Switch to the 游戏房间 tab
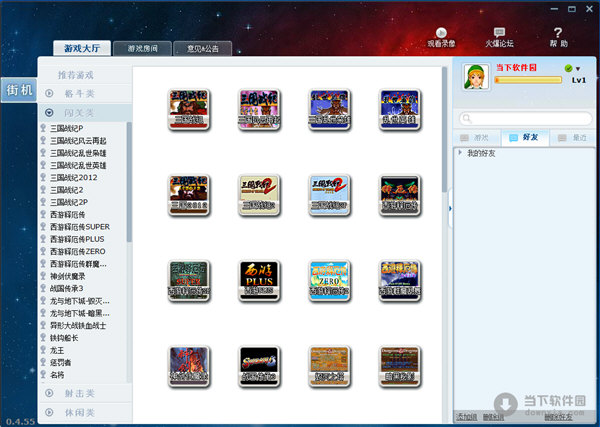This screenshot has width=600, height=427. tap(142, 49)
